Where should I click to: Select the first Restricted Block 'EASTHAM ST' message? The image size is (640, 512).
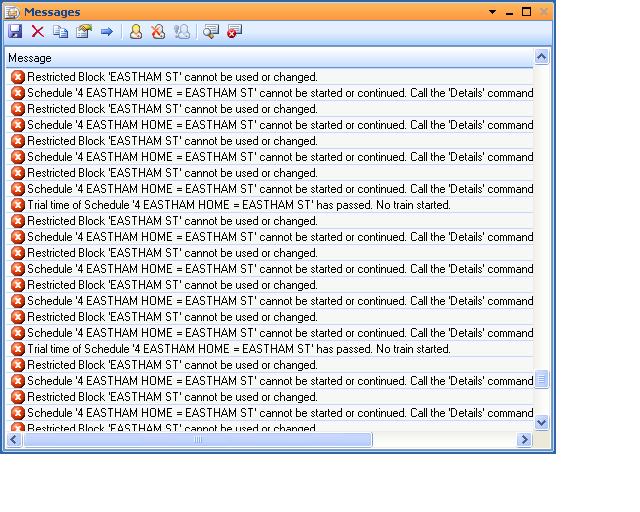[172, 77]
